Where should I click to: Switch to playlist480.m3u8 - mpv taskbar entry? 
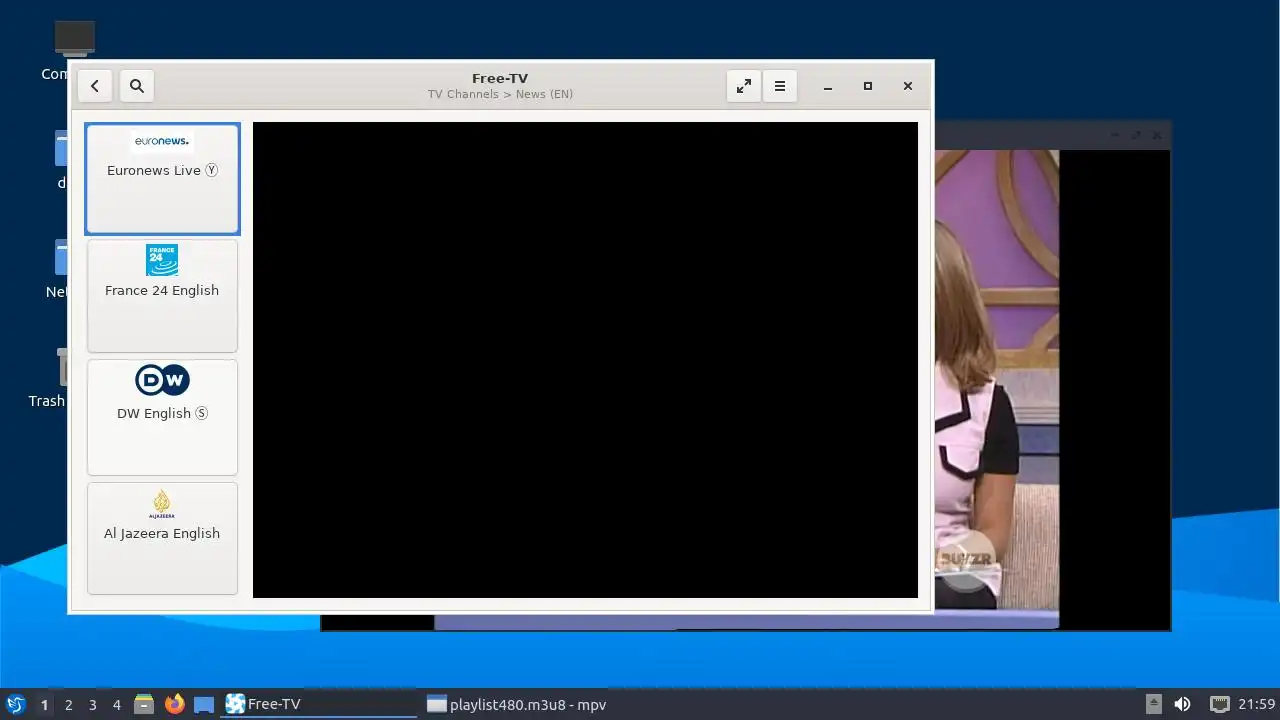(520, 704)
